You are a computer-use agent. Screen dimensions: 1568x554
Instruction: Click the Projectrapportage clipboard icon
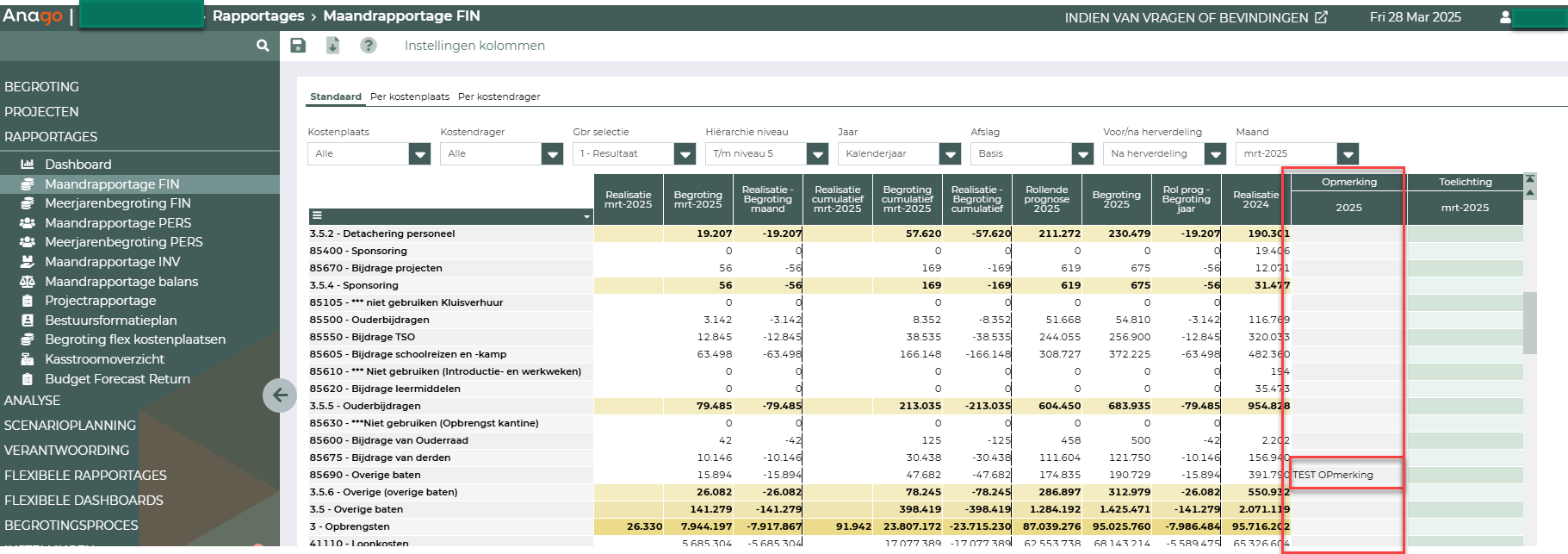click(x=28, y=301)
